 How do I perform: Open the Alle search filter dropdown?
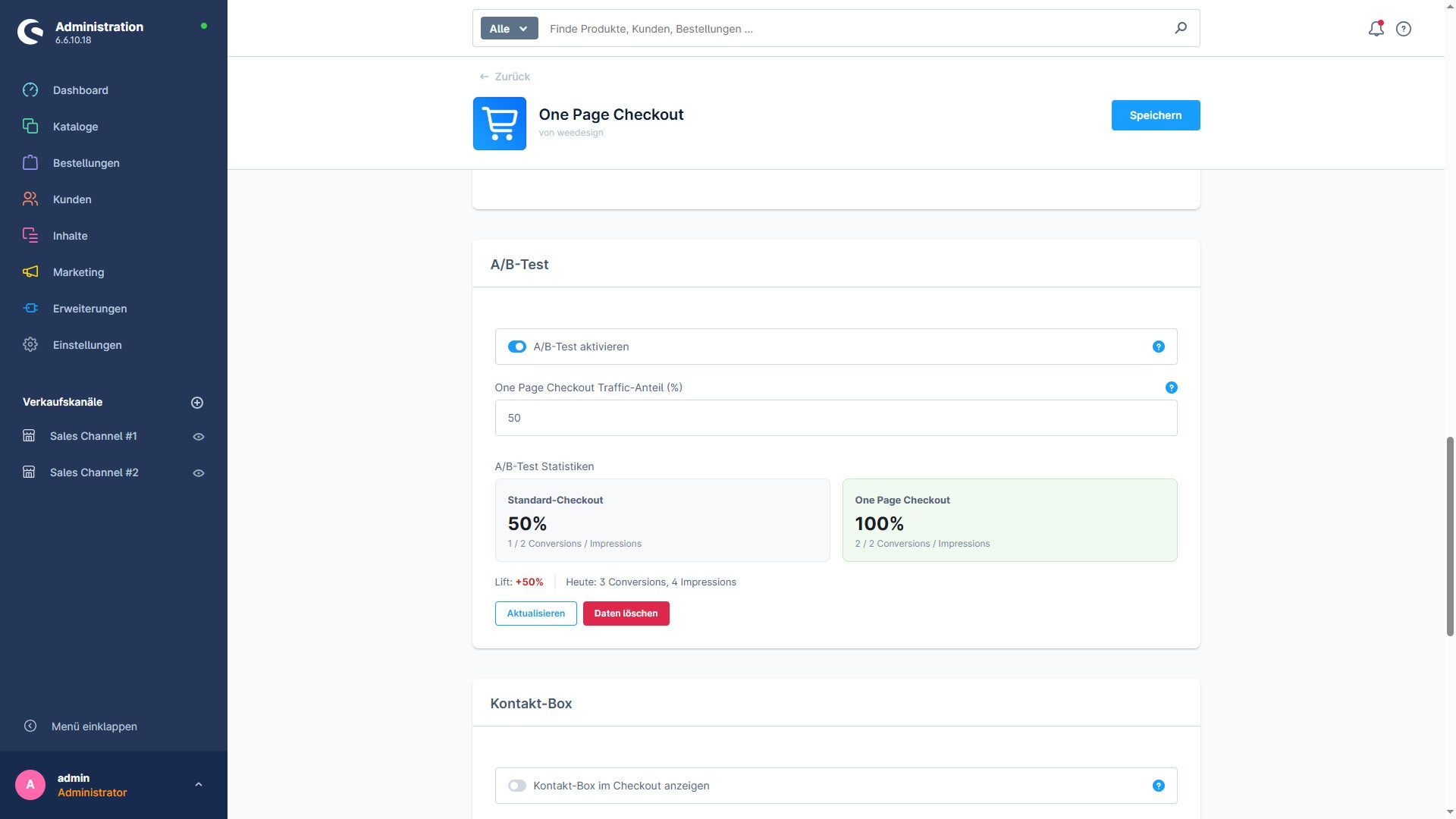click(509, 29)
